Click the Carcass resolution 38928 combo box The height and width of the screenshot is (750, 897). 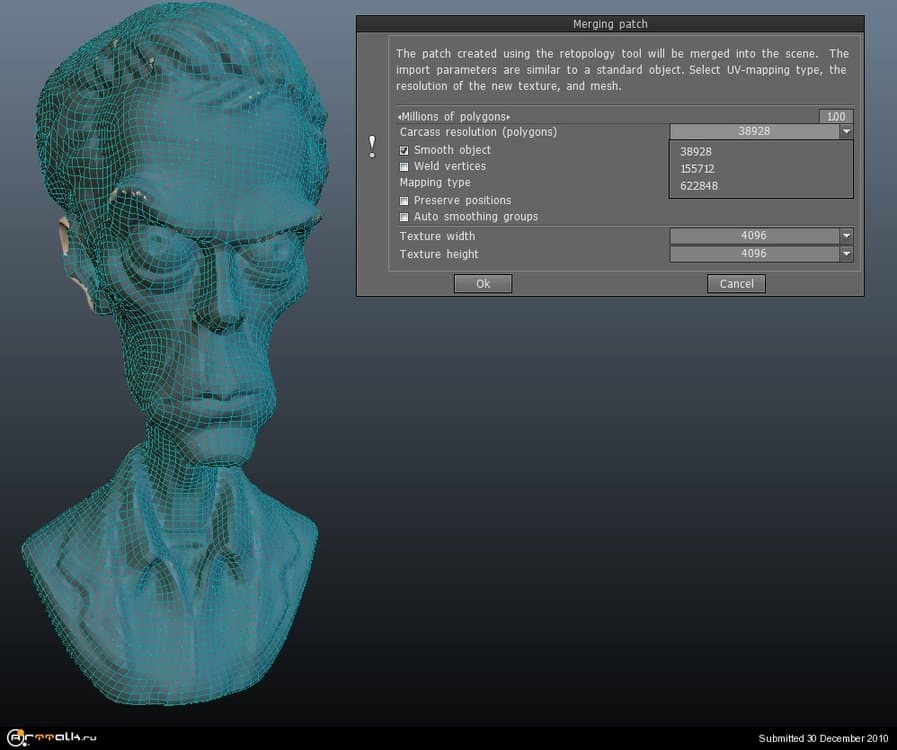(x=754, y=131)
